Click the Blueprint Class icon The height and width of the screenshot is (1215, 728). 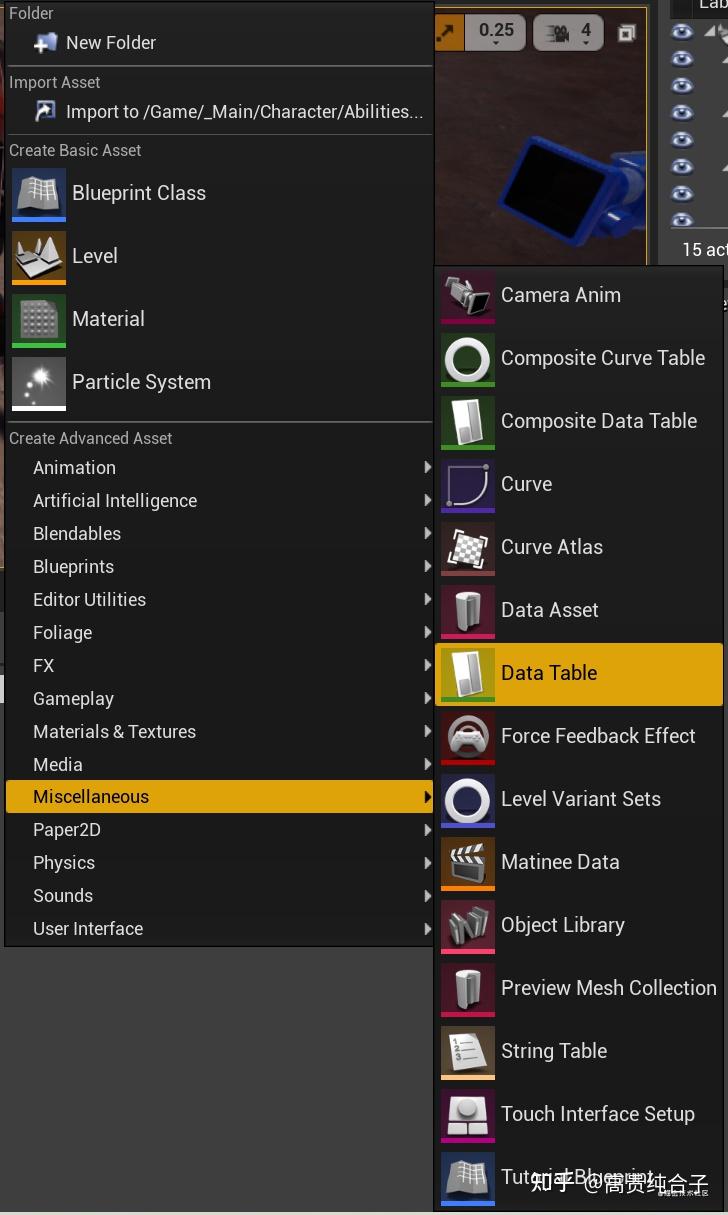point(39,194)
